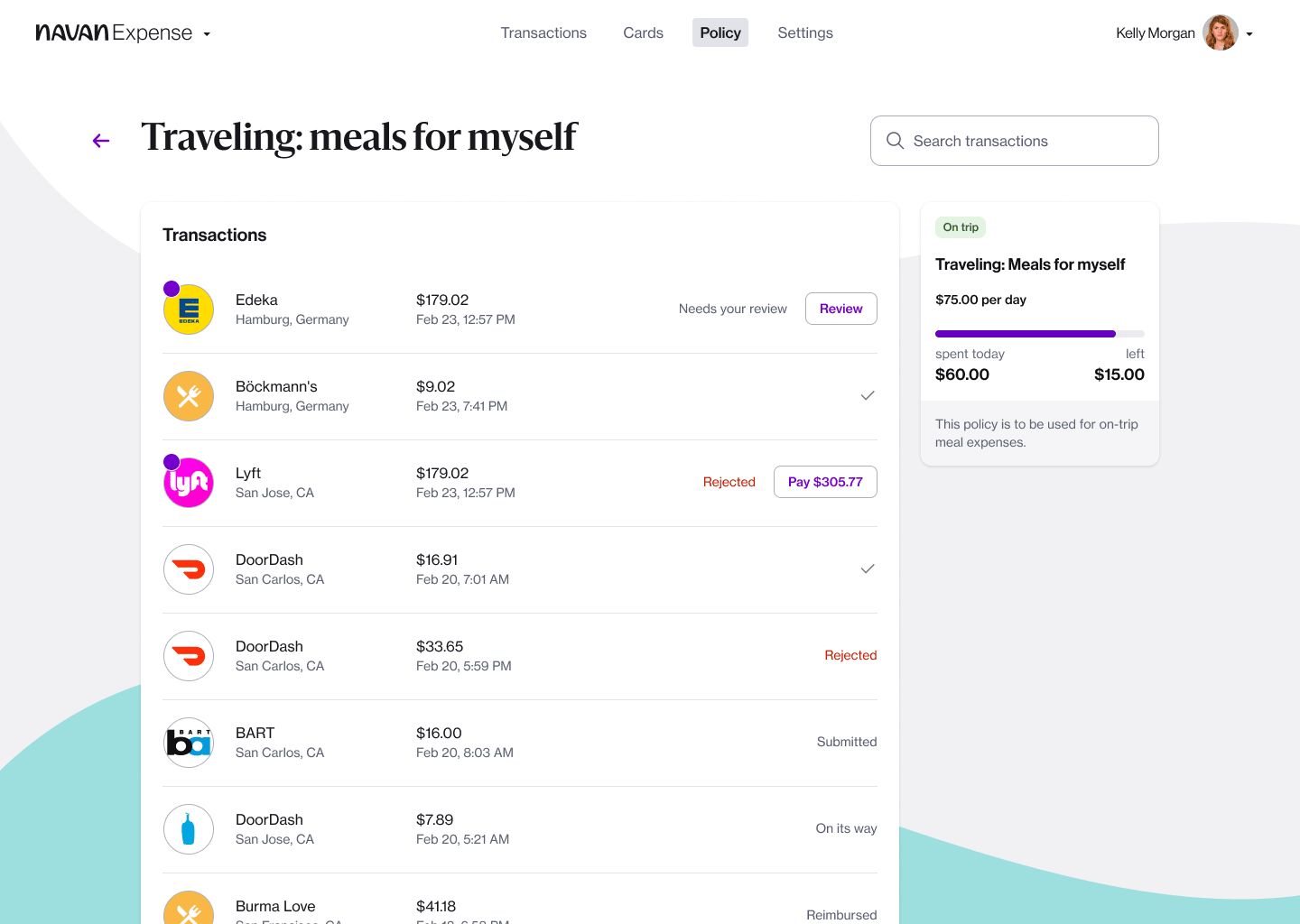This screenshot has height=924, width=1300.
Task: Go to the Settings tab
Action: point(805,32)
